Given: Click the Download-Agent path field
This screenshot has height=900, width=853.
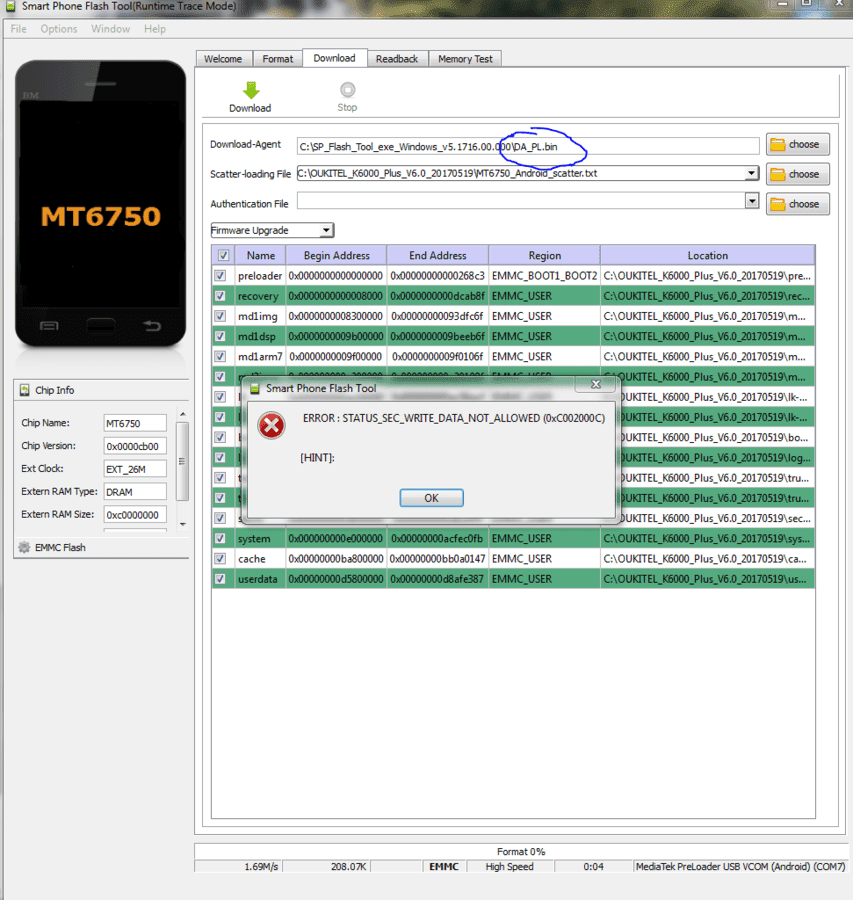Looking at the screenshot, I should pyautogui.click(x=528, y=146).
